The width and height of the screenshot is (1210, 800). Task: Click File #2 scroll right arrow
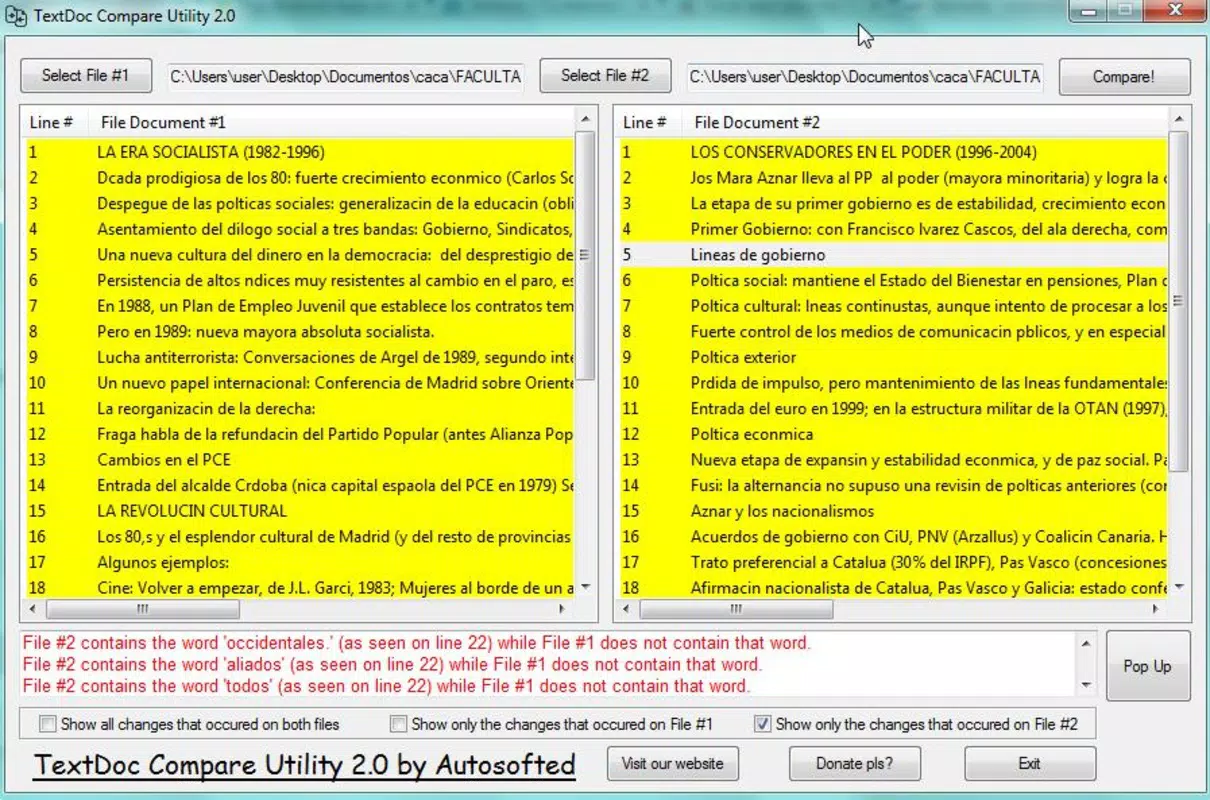click(x=1157, y=608)
